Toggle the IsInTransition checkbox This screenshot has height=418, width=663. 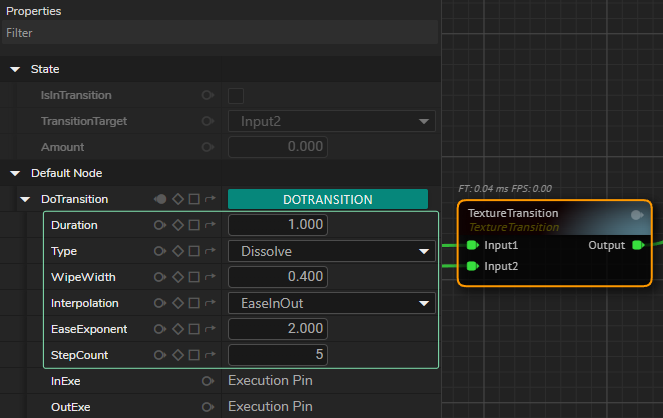[236, 96]
